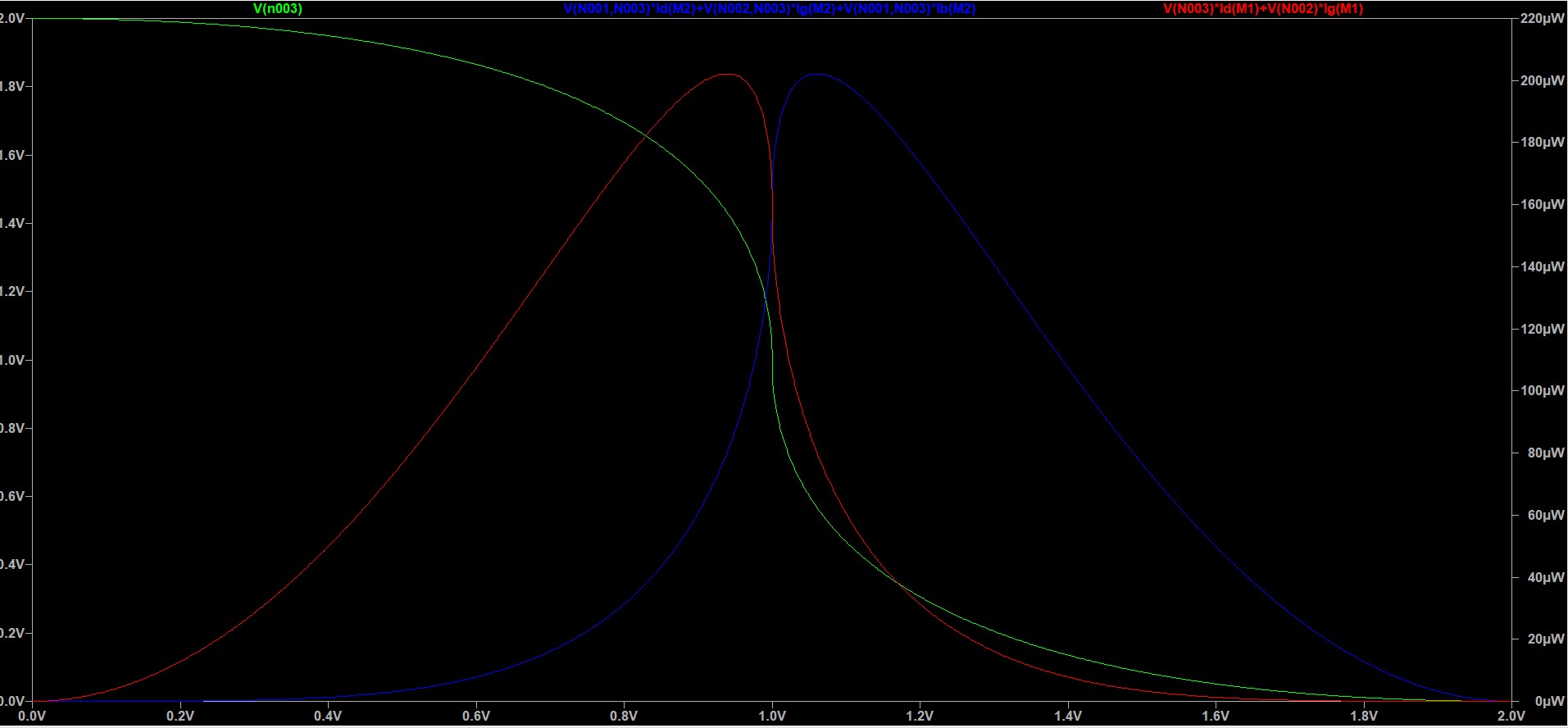
Task: Click the 0.6V tick on horizontal axis
Action: click(x=475, y=716)
